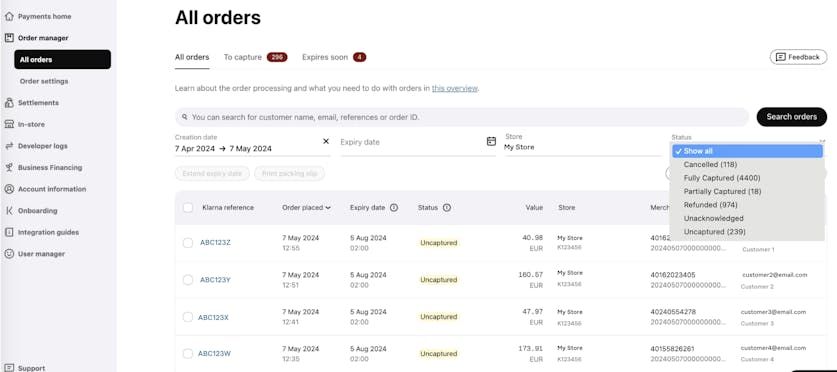The height and width of the screenshot is (372, 837).
Task: Toggle the select-all orders checkbox
Action: (188, 208)
